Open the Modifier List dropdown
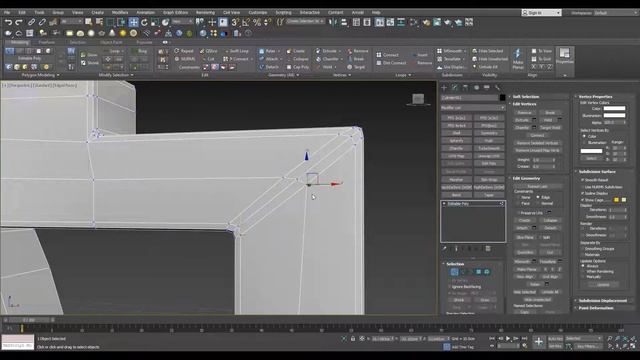The height and width of the screenshot is (360, 640). point(473,108)
